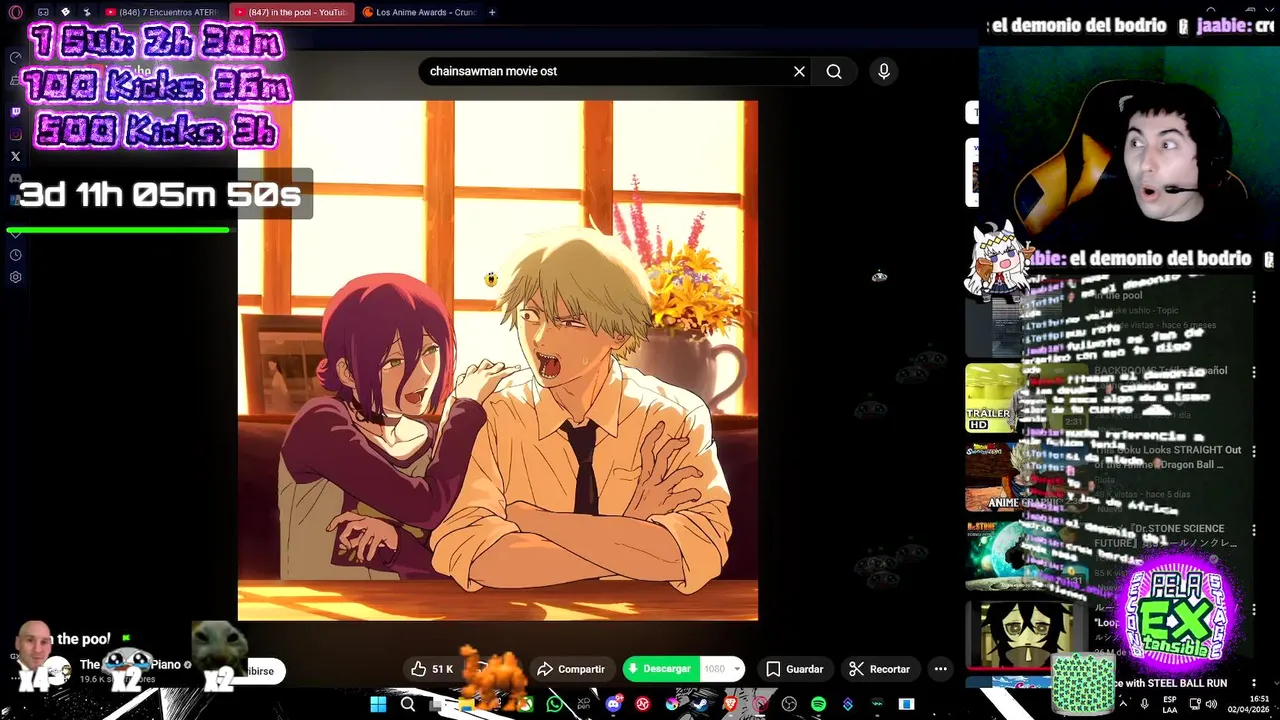Open X (Twitter) from the Opera sidebar
The height and width of the screenshot is (720, 1280).
coord(15,156)
